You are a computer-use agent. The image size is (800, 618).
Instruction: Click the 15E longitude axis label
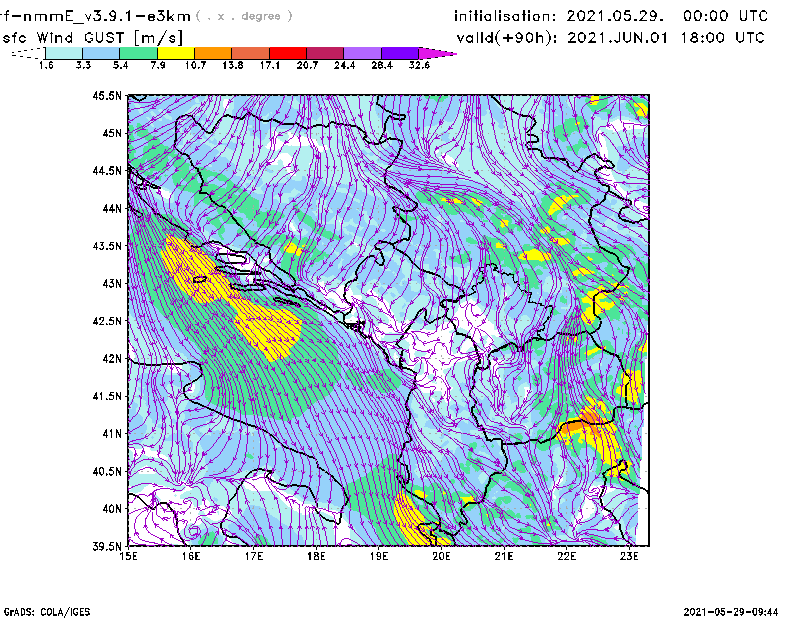click(x=128, y=556)
